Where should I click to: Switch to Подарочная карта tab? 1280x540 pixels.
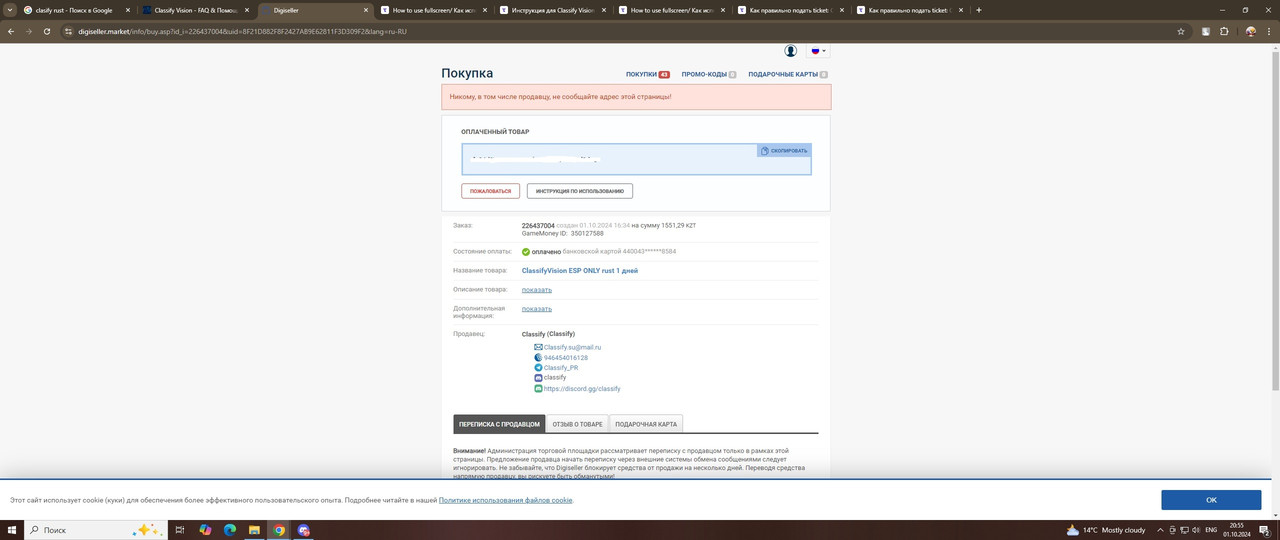(x=645, y=424)
